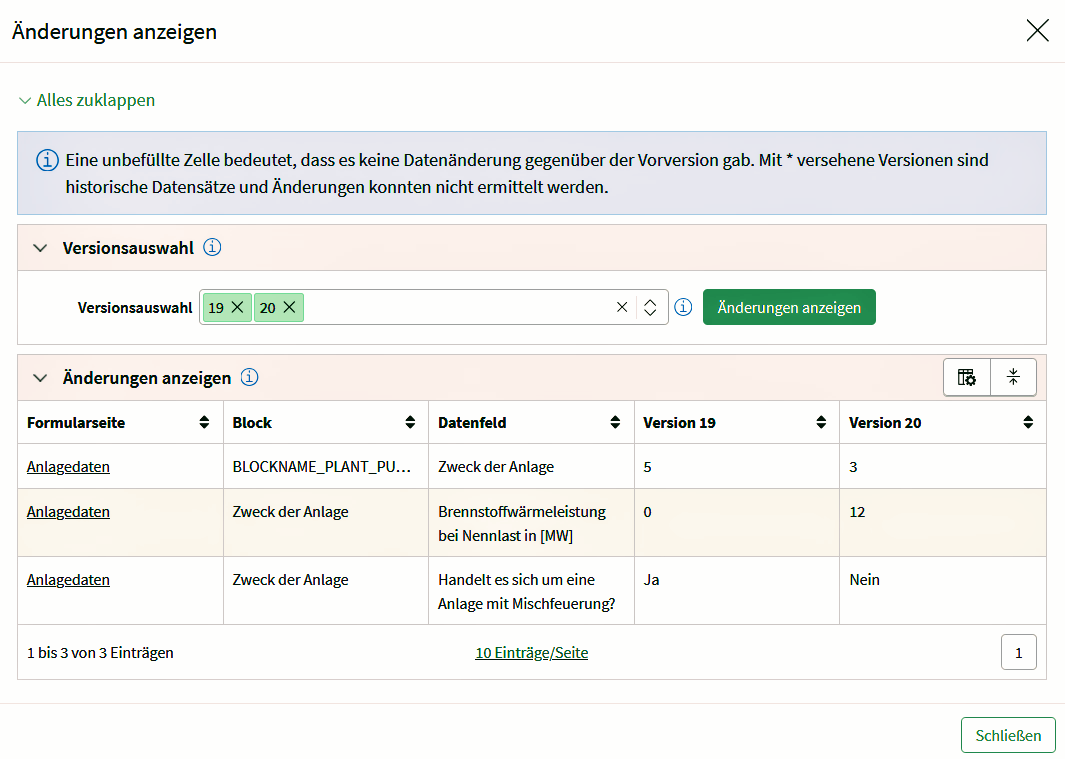Click info icon beside Änderungen anzeigen heading

[250, 377]
